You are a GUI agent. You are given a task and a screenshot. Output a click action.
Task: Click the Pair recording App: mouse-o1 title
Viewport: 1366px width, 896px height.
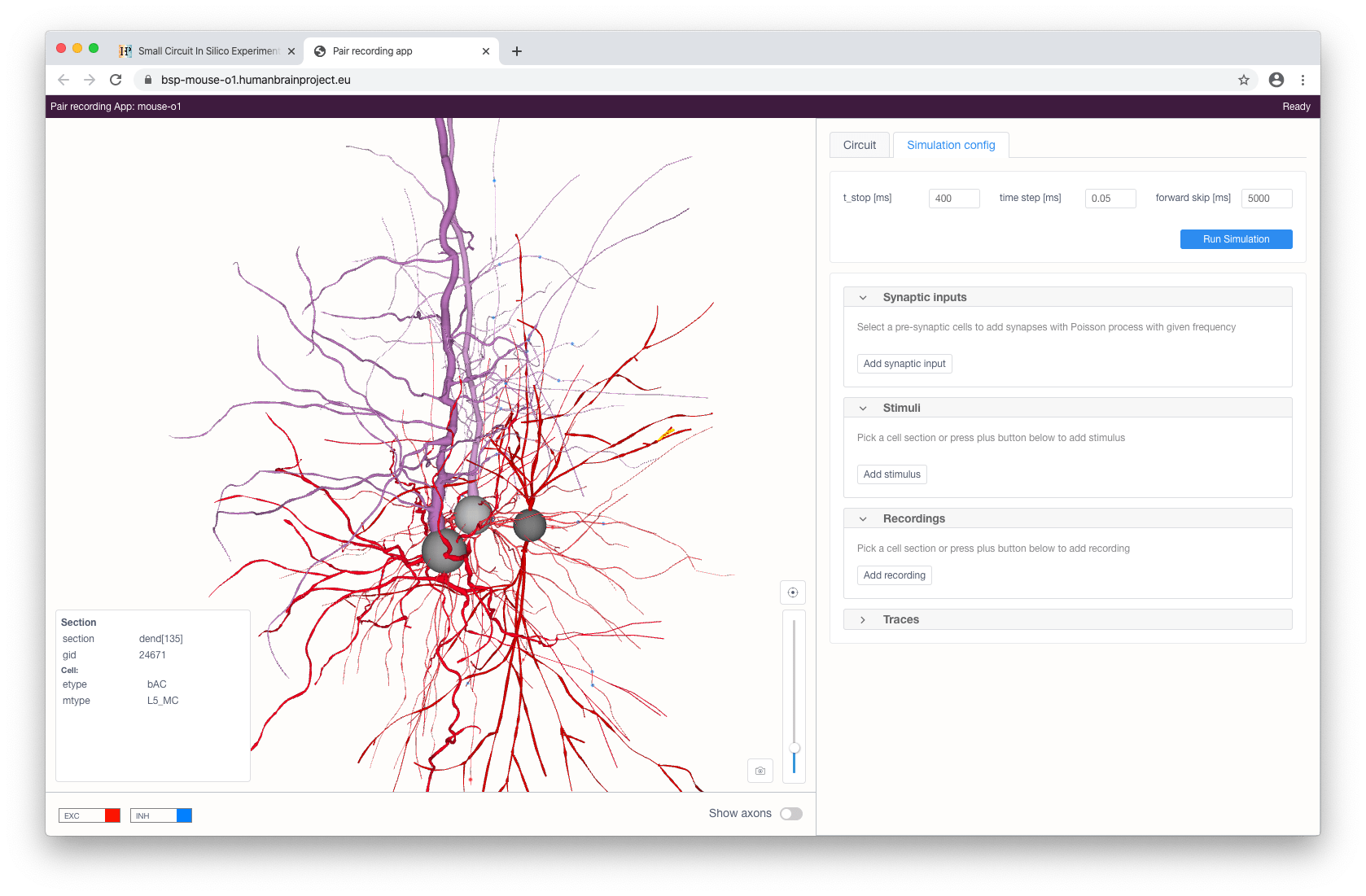tap(116, 107)
